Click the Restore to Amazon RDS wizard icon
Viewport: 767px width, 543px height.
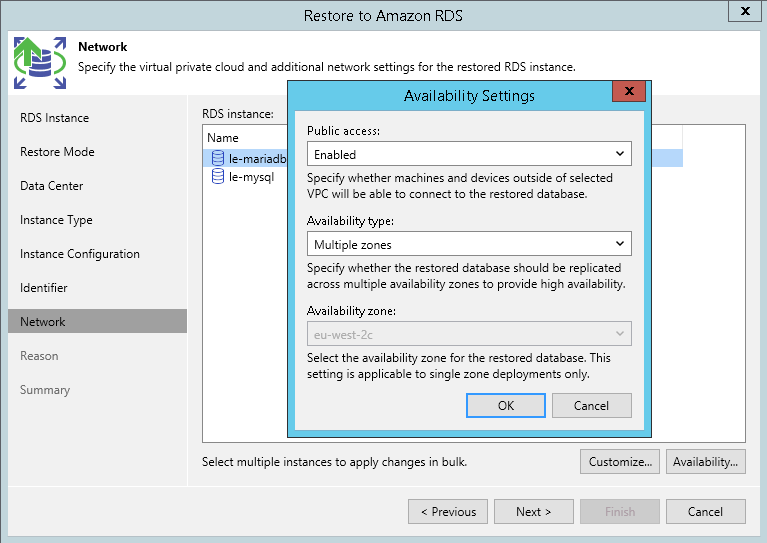[40, 63]
